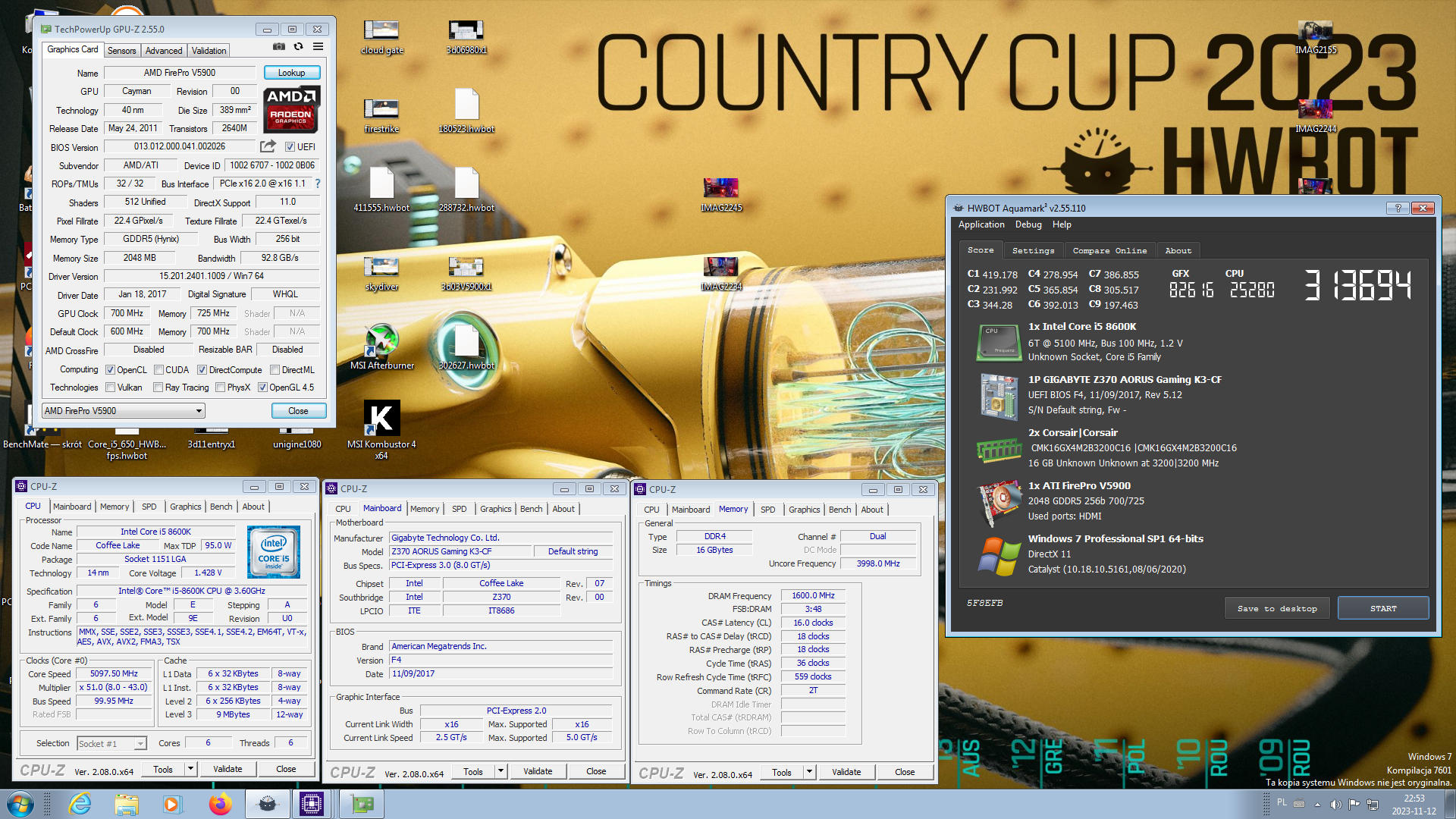Screen dimensions: 1456x819
Task: Click Close in CPU-Z Mainboard window
Action: click(596, 771)
